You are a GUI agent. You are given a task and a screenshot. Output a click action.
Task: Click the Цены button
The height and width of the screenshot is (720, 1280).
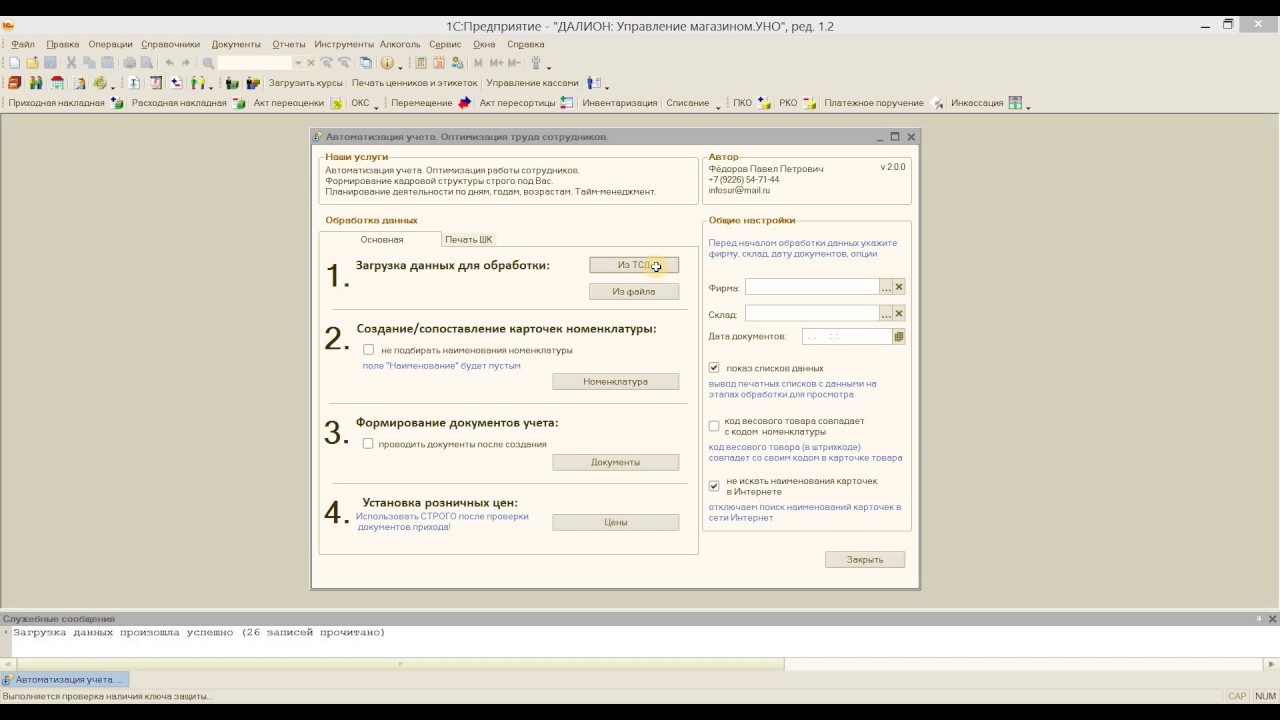tap(616, 522)
